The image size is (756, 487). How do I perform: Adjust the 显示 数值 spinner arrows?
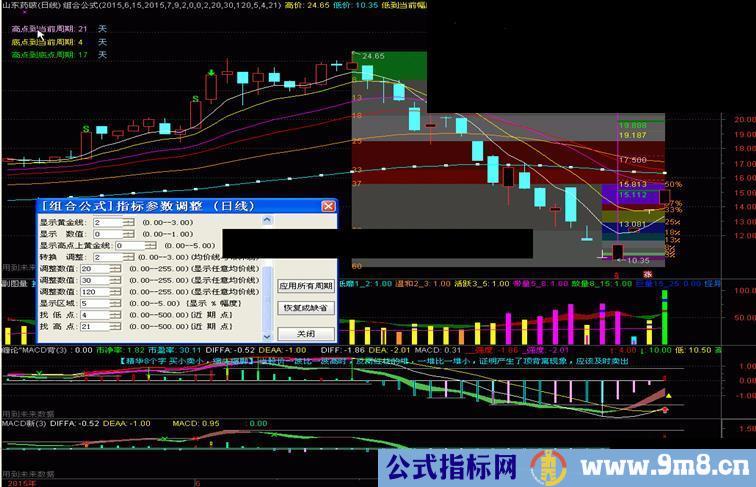point(128,232)
